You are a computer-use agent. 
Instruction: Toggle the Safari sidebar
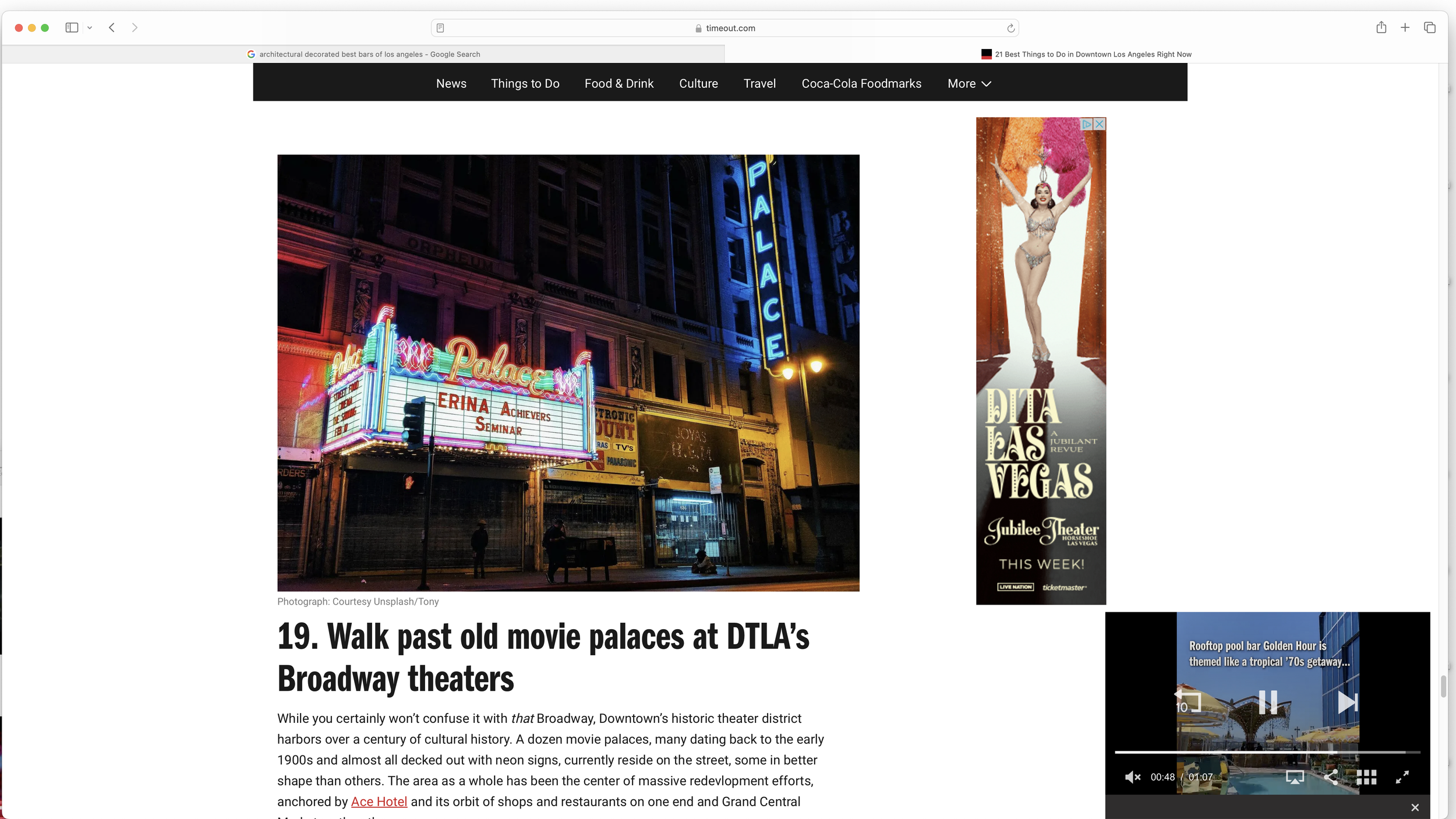(72, 27)
